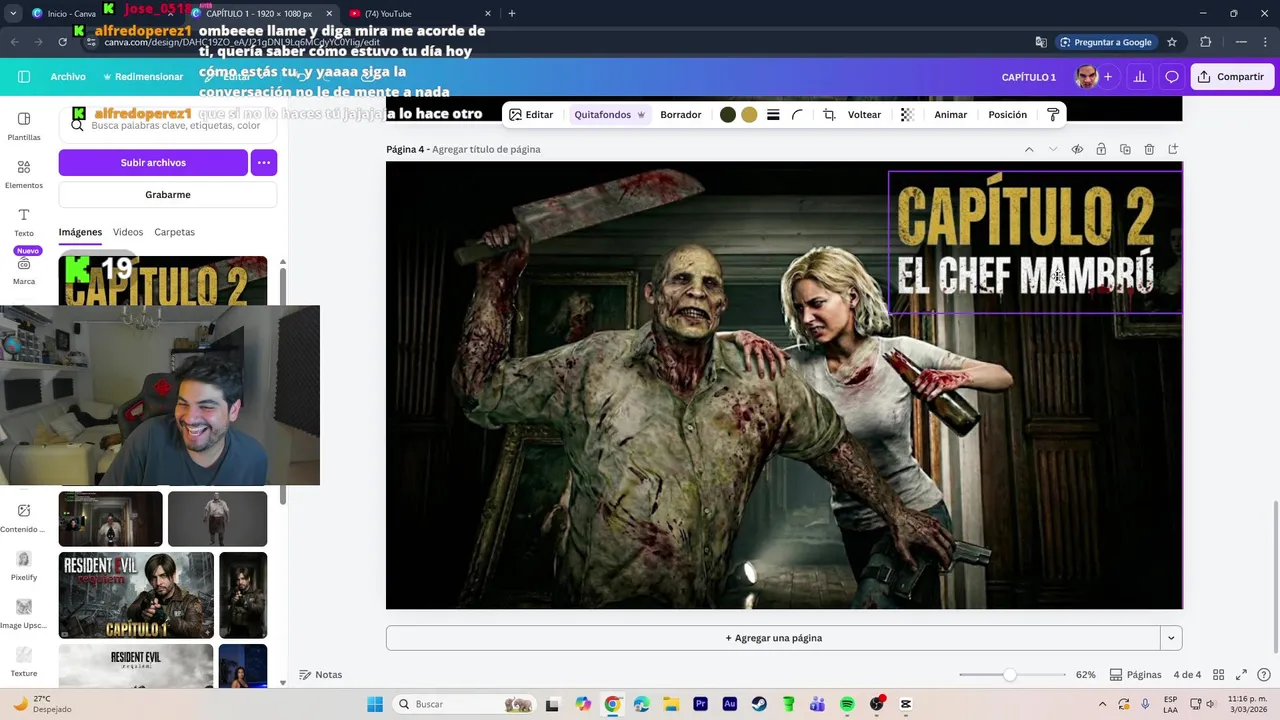Image resolution: width=1280 pixels, height=720 pixels.
Task: Open the Texto sidebar panel
Action: pyautogui.click(x=24, y=222)
